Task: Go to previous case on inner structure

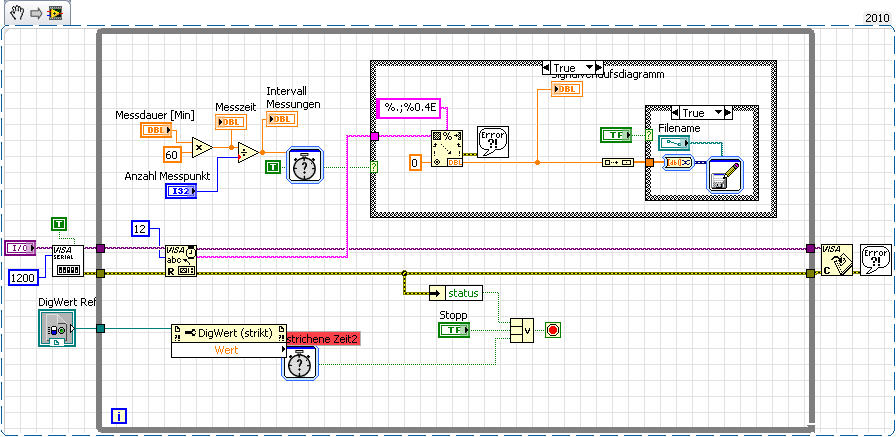Action: (x=675, y=113)
